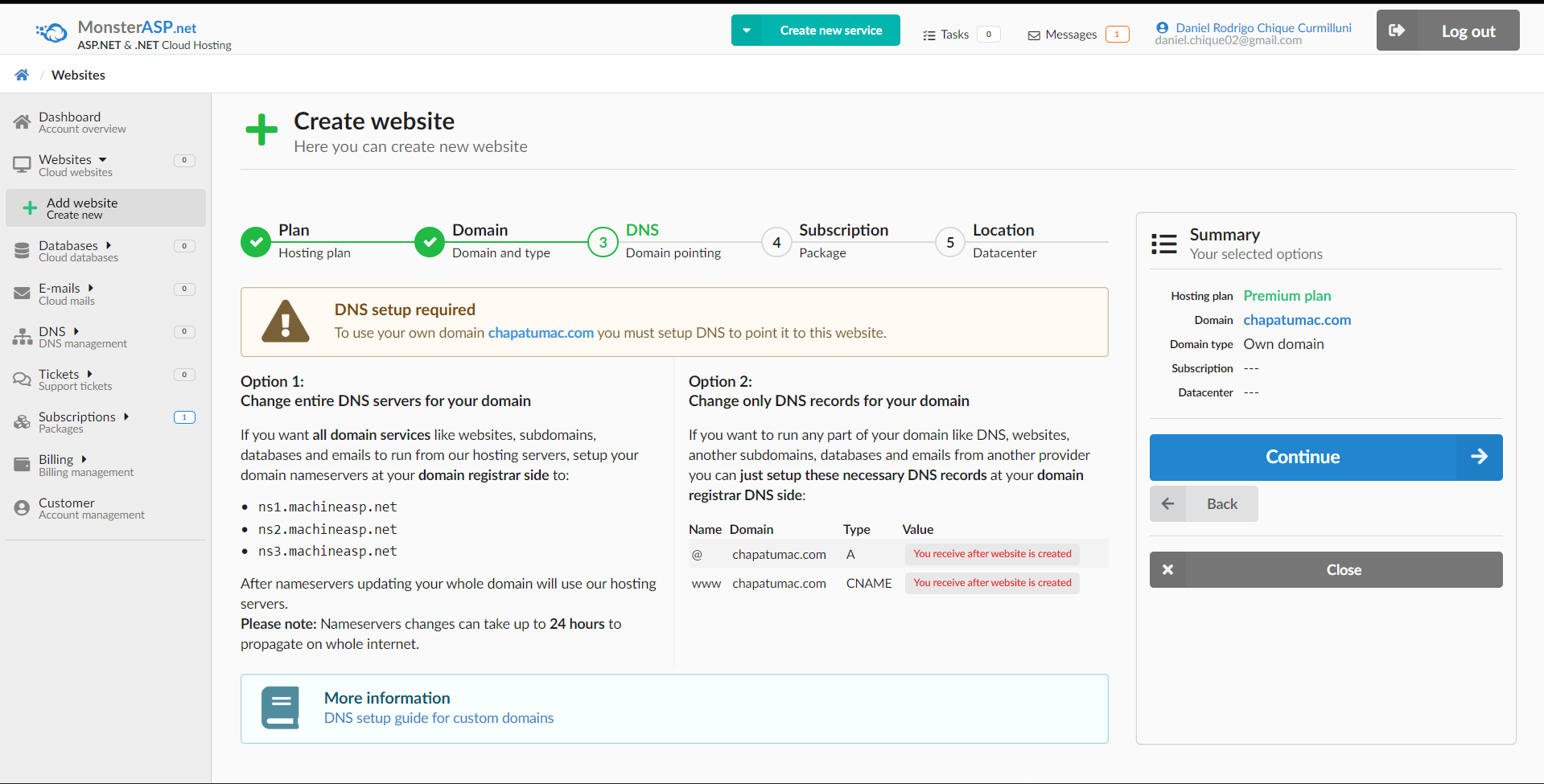This screenshot has width=1544, height=784.
Task: Click the Summary list icon
Action: [1164, 244]
